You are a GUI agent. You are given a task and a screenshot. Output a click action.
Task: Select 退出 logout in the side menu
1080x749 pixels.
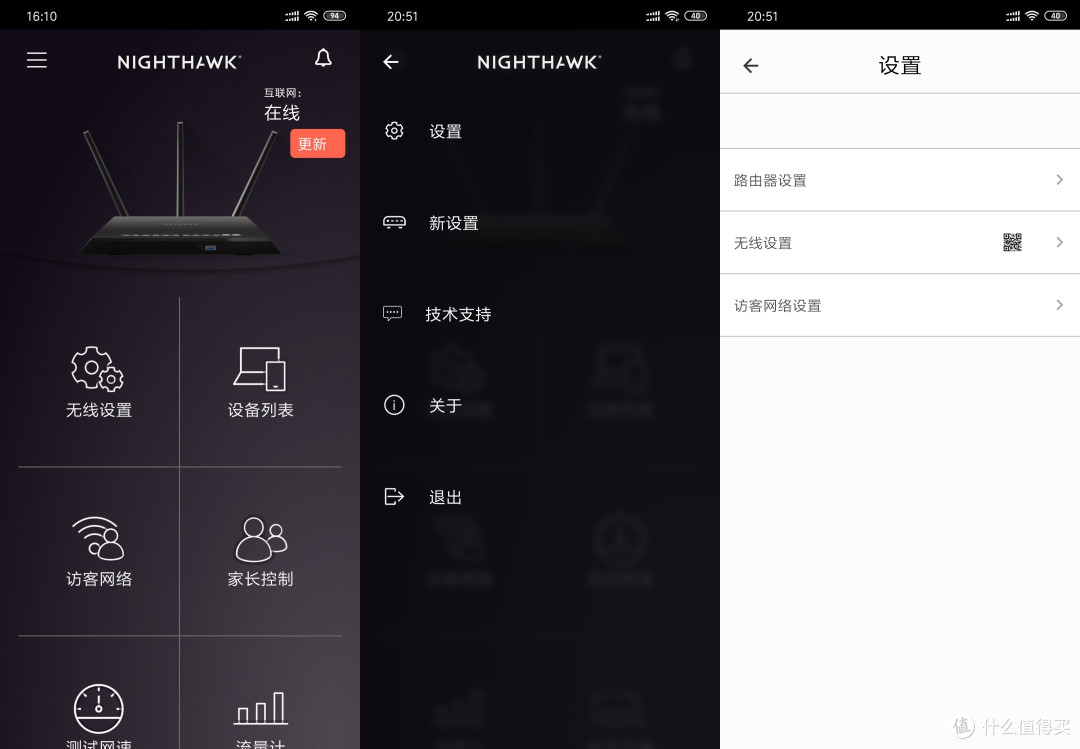point(445,497)
